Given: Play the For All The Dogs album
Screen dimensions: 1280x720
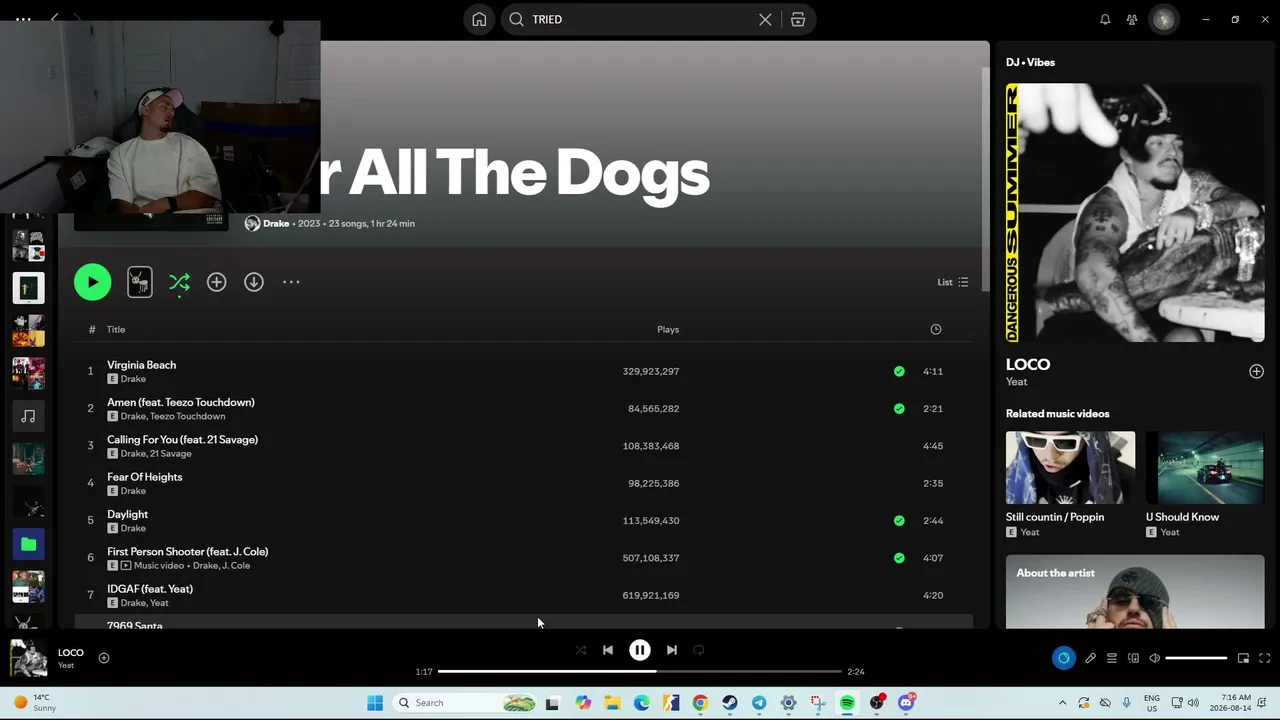Looking at the screenshot, I should point(92,282).
